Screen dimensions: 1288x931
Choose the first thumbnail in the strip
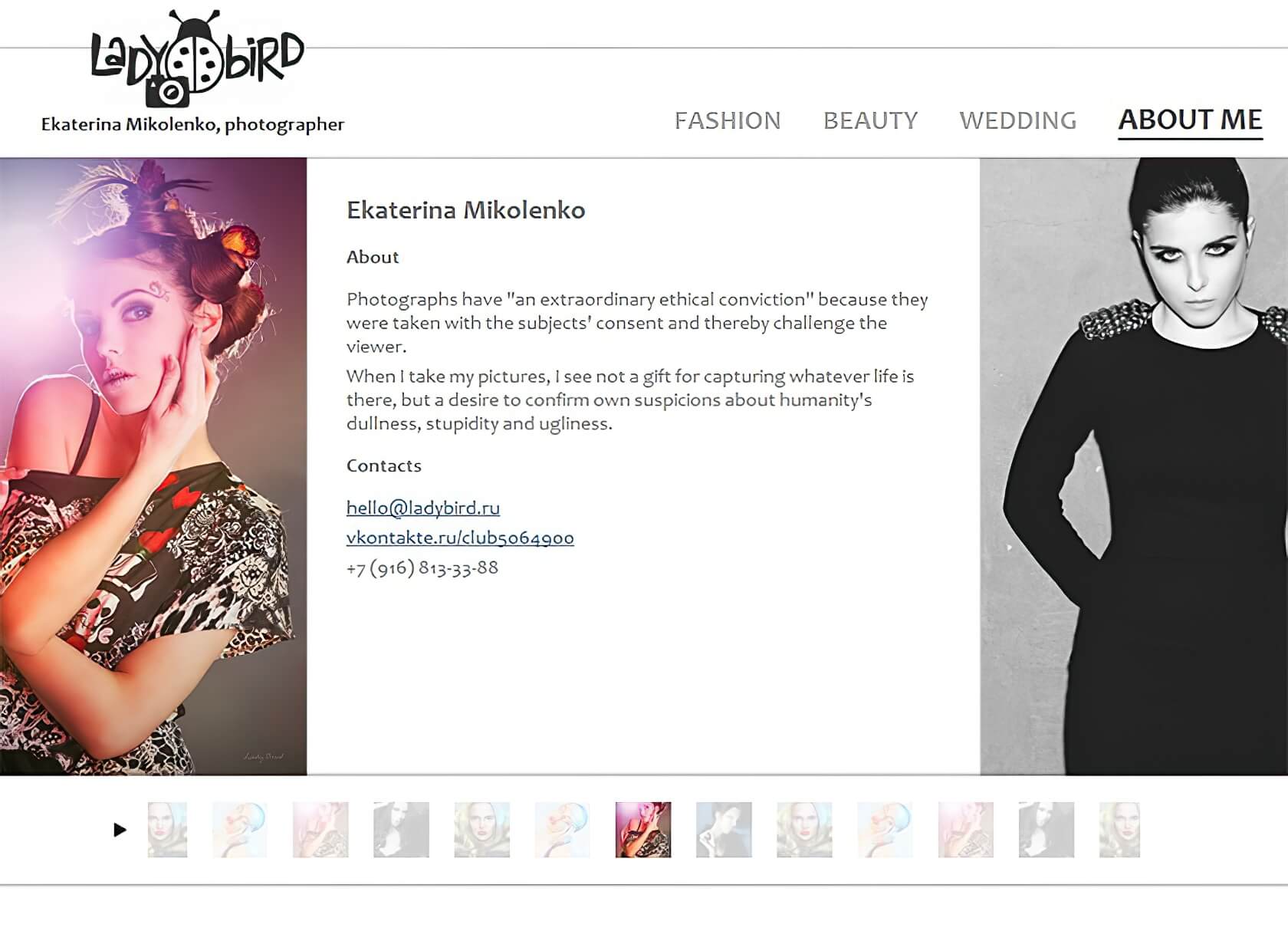(167, 830)
